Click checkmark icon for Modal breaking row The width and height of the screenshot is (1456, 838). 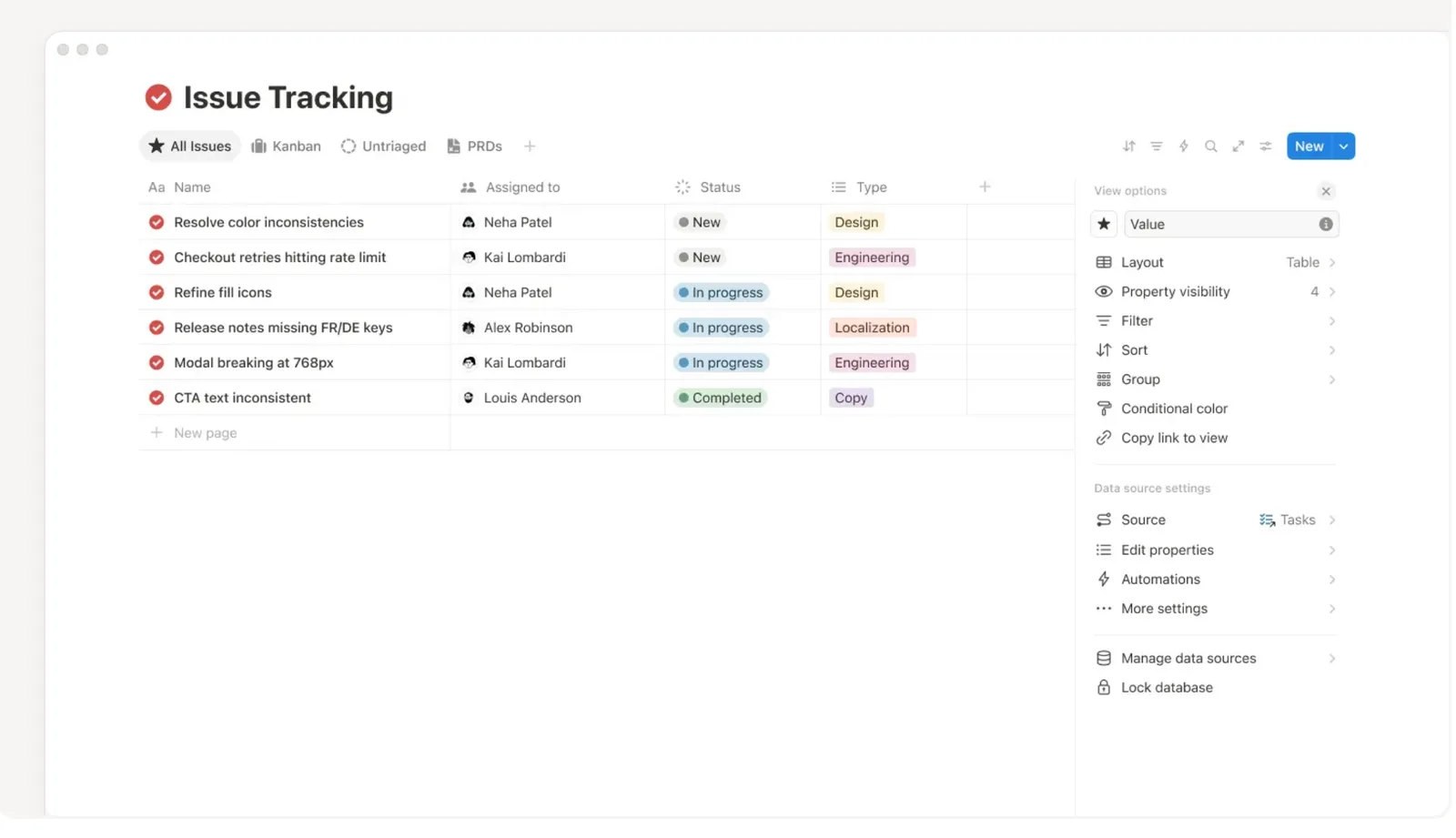(x=157, y=362)
